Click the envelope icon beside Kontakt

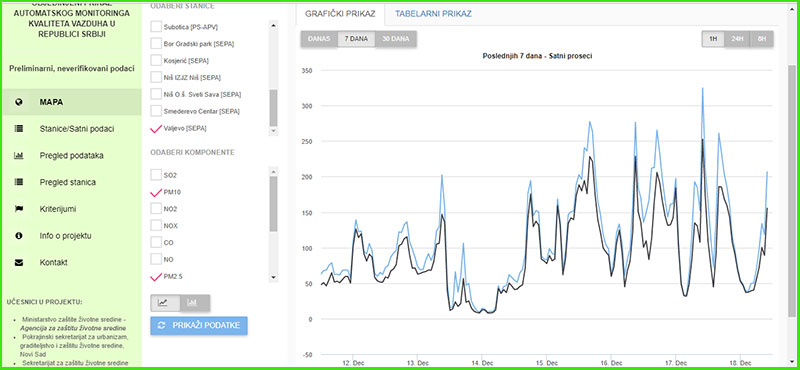pyautogui.click(x=19, y=263)
